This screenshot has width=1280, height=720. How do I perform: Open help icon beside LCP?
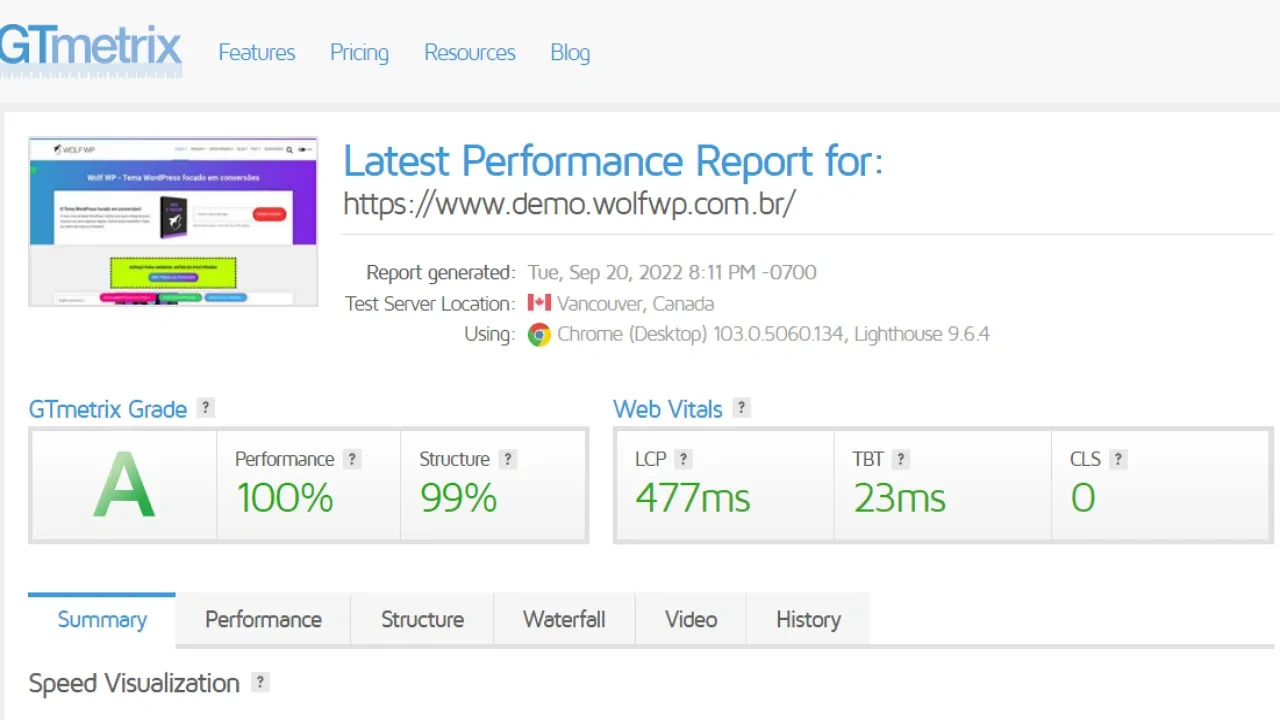(683, 459)
